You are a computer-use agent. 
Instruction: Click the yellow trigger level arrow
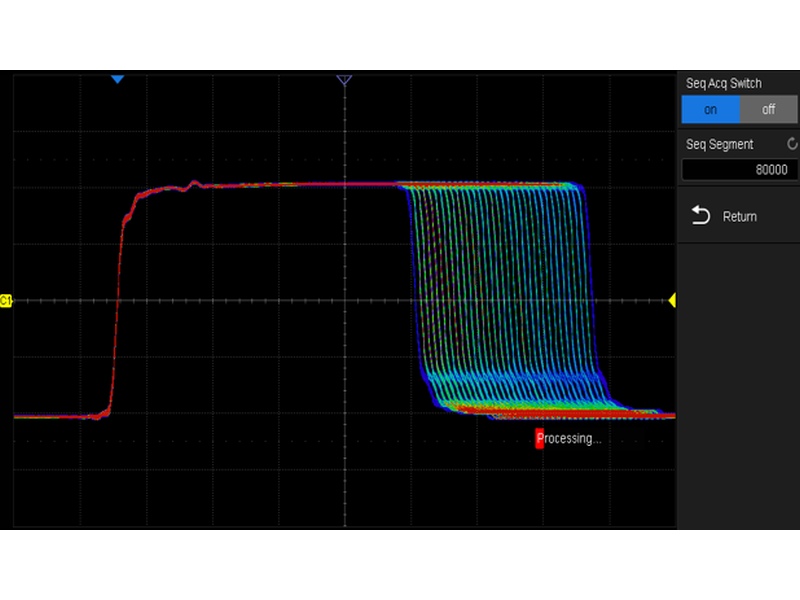click(672, 300)
